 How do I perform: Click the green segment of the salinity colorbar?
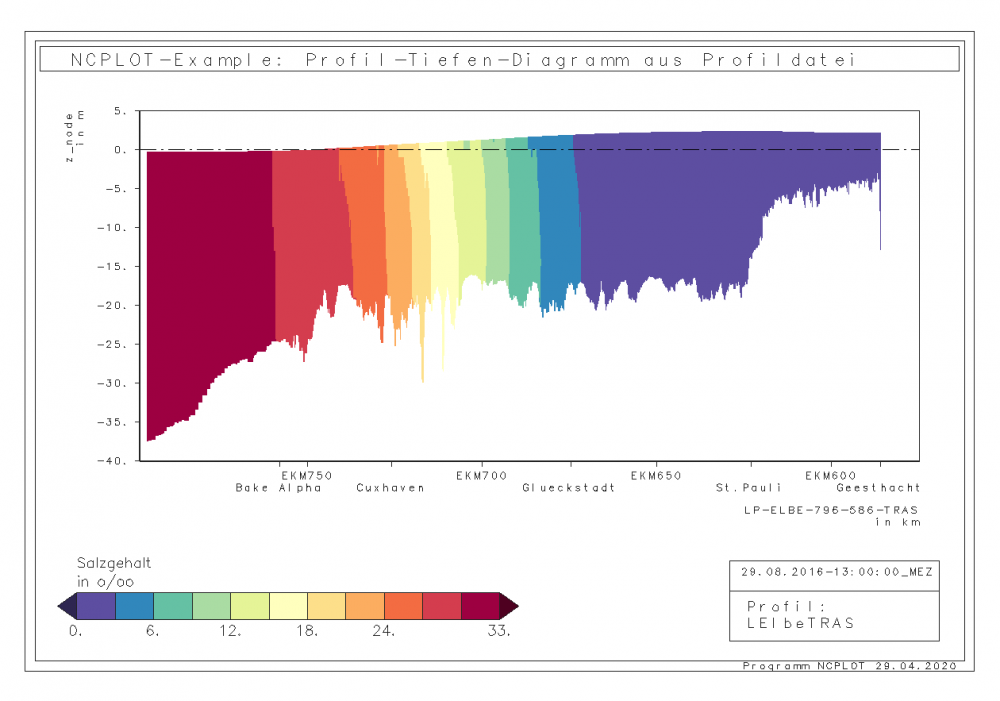[x=210, y=605]
